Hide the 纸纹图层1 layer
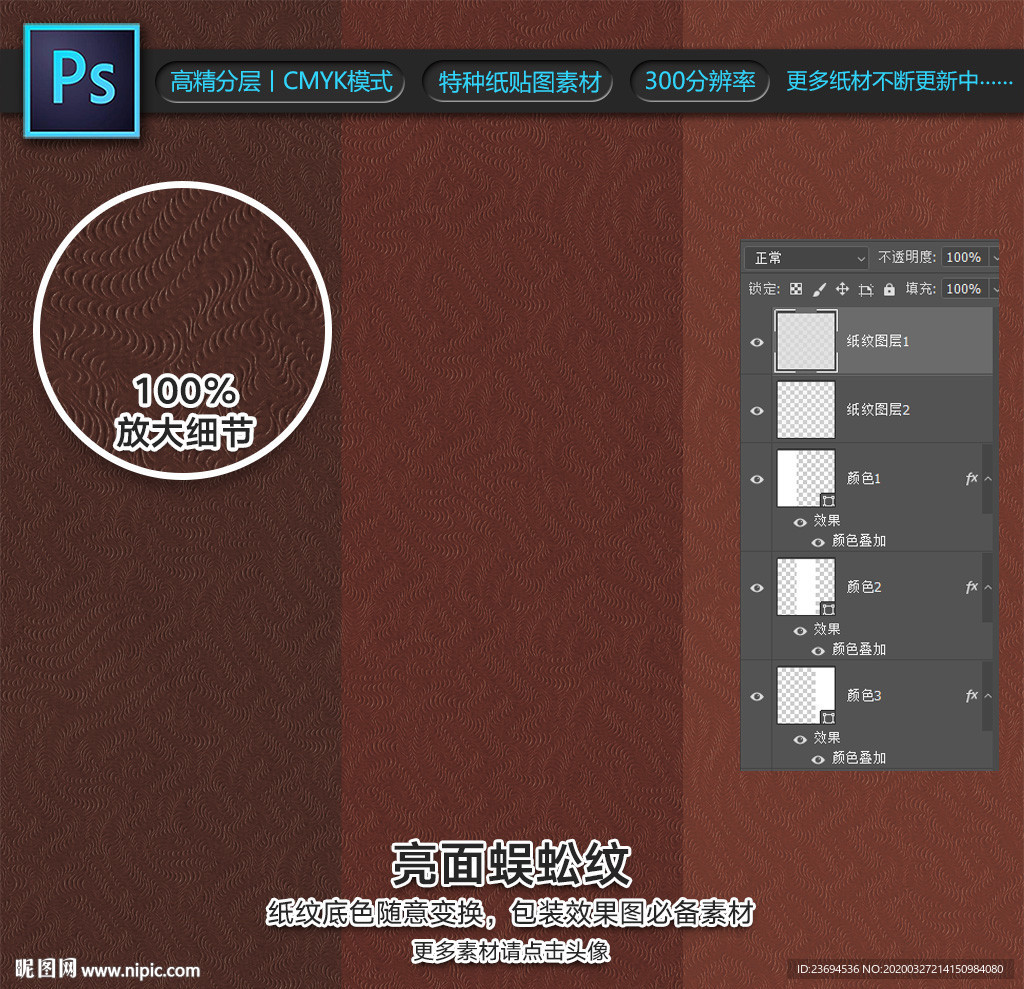Image resolution: width=1024 pixels, height=989 pixels. point(757,342)
